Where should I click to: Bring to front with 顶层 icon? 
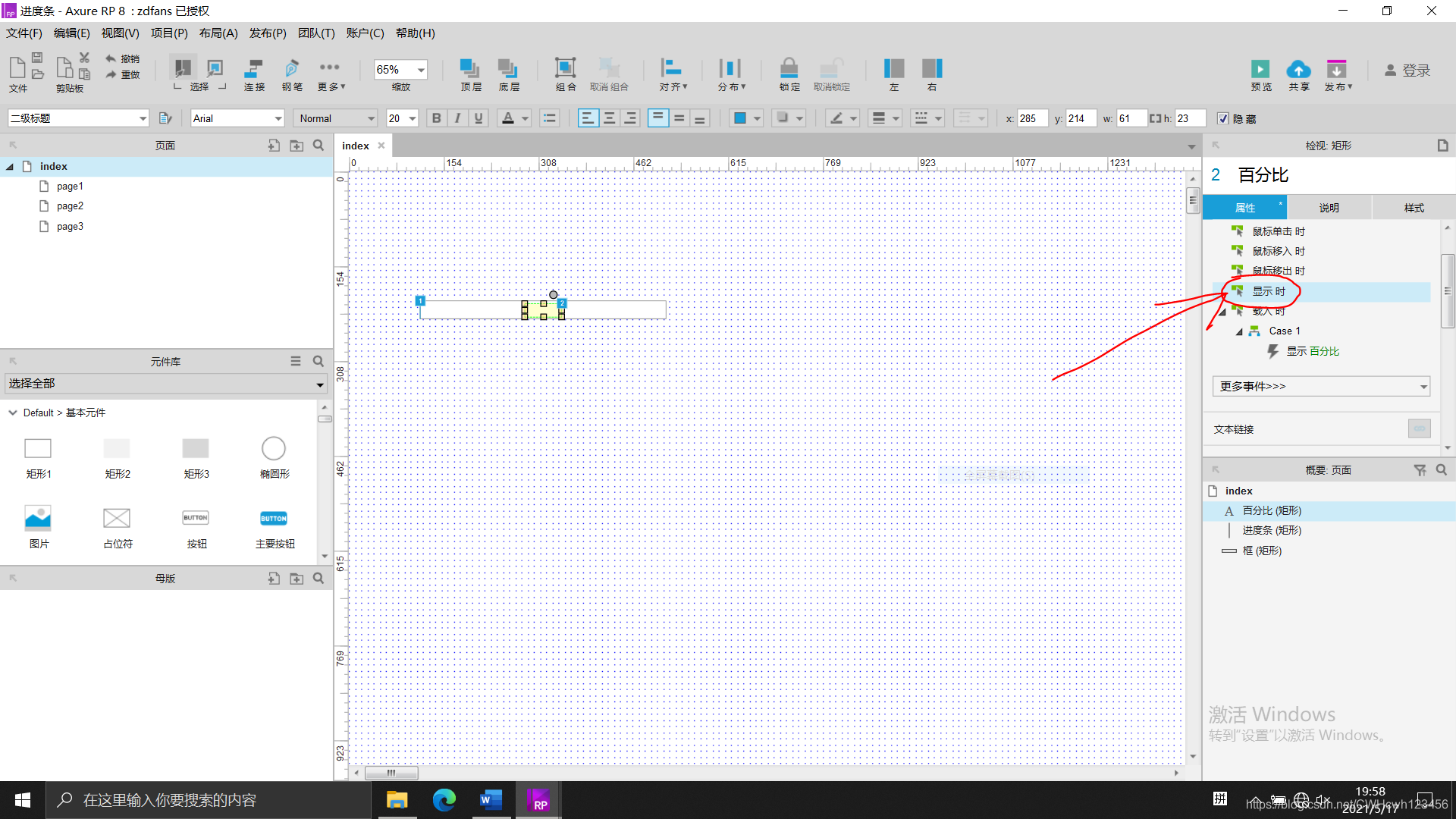[470, 68]
